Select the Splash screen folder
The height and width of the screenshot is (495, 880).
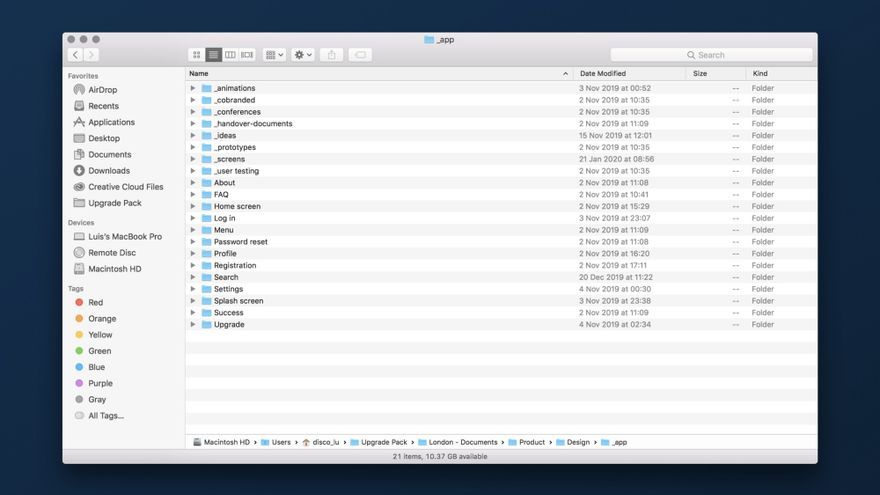click(x=238, y=301)
